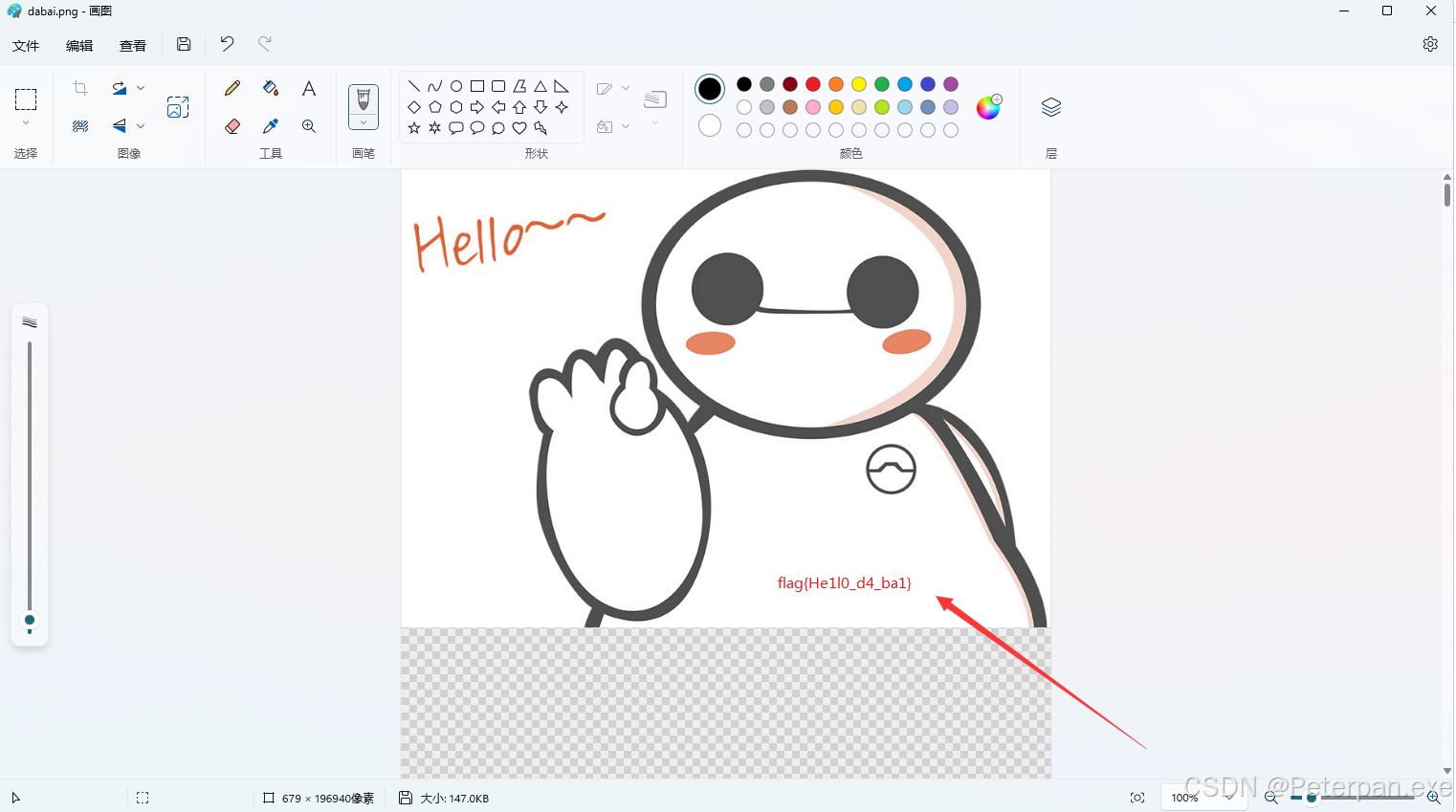1456x812 pixels.
Task: Open the brush type dropdown
Action: pos(364,122)
